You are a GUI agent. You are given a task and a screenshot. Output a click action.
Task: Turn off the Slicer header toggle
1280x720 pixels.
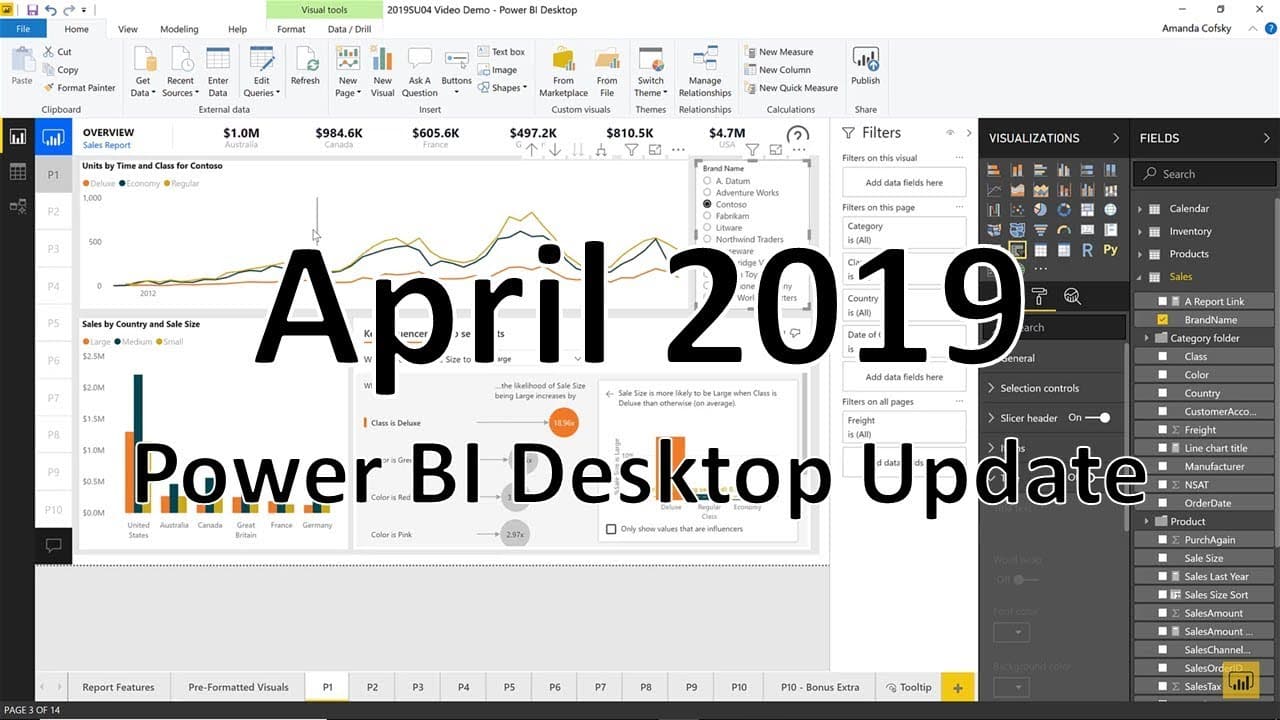tap(1099, 418)
